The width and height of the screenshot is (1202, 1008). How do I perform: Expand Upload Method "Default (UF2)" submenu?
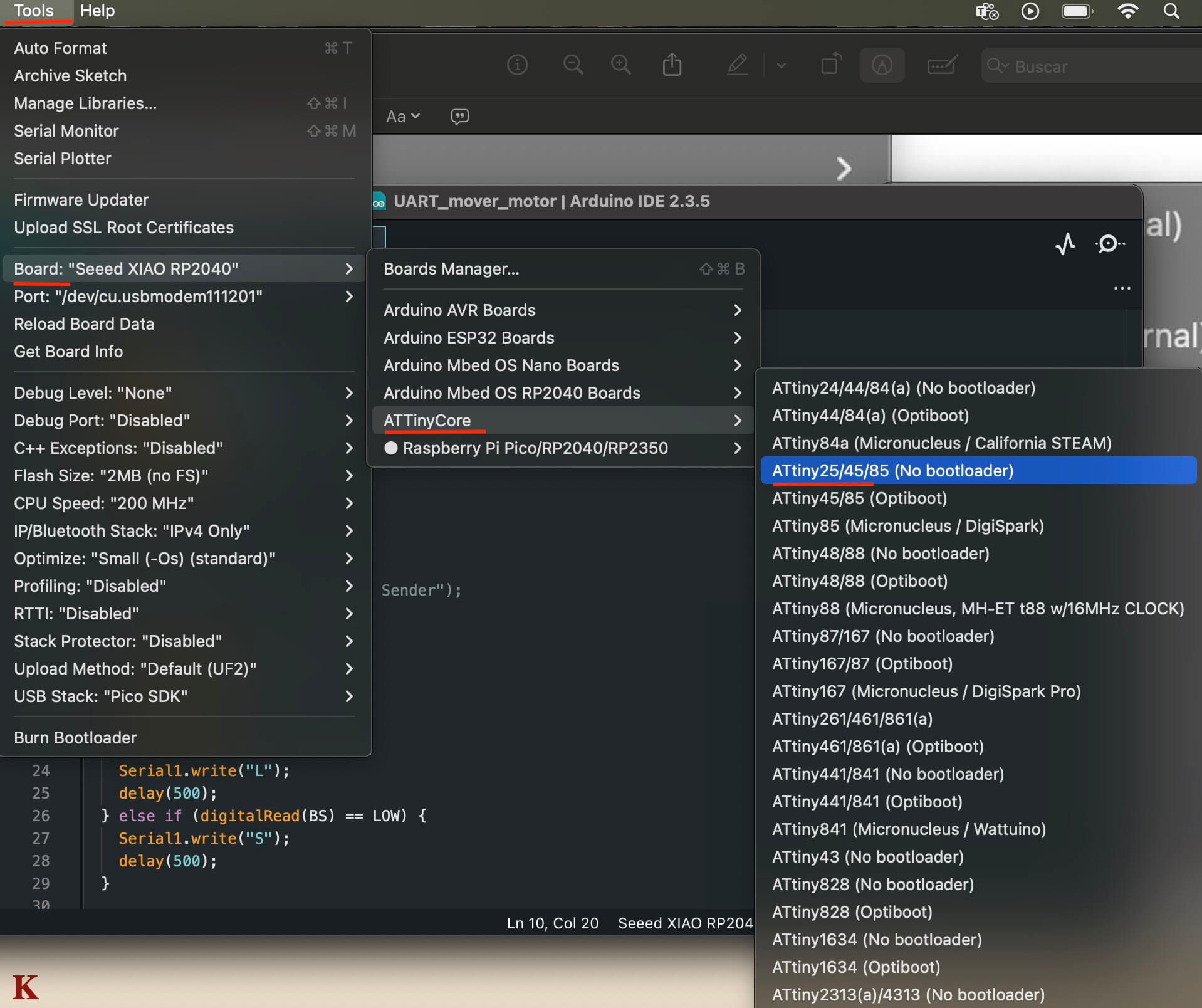coord(186,669)
